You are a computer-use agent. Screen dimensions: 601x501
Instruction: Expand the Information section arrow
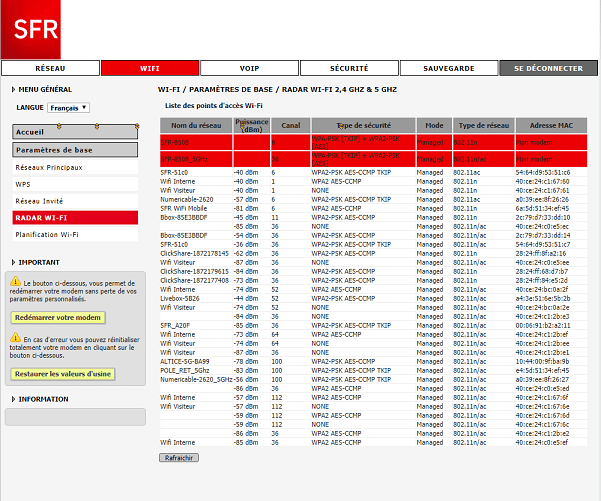click(13, 399)
